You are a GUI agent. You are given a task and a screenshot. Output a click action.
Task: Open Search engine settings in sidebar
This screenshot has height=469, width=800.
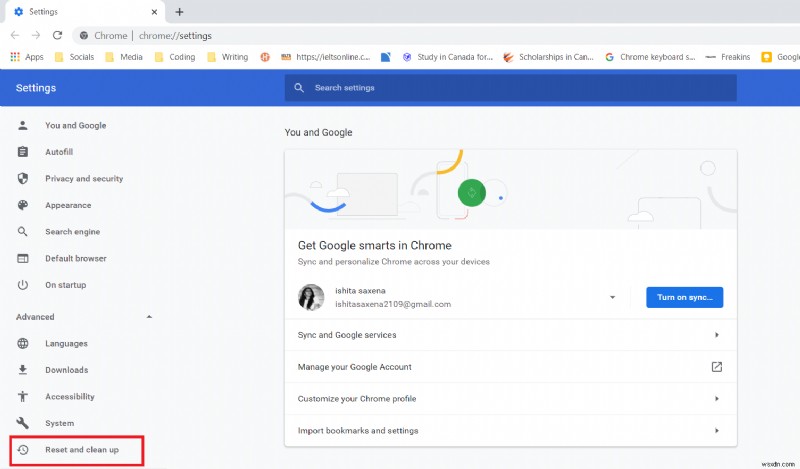click(x=72, y=232)
